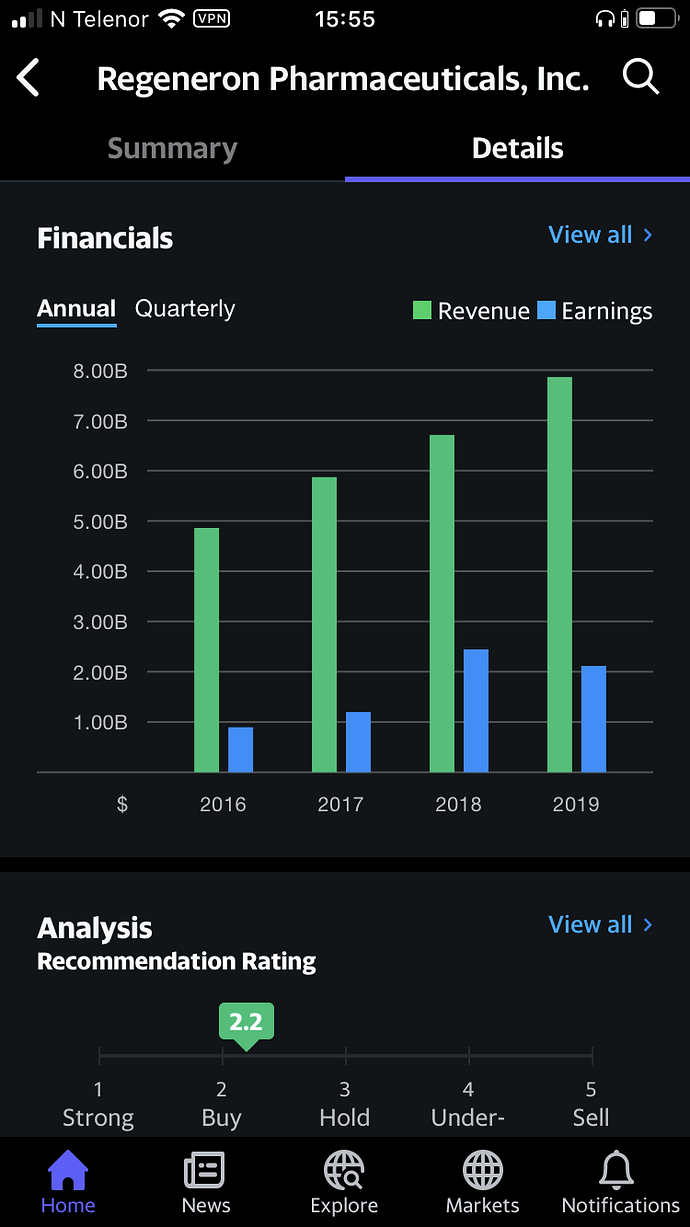Image resolution: width=690 pixels, height=1227 pixels.
Task: Tap chevron next to Financials View all
Action: pos(648,235)
